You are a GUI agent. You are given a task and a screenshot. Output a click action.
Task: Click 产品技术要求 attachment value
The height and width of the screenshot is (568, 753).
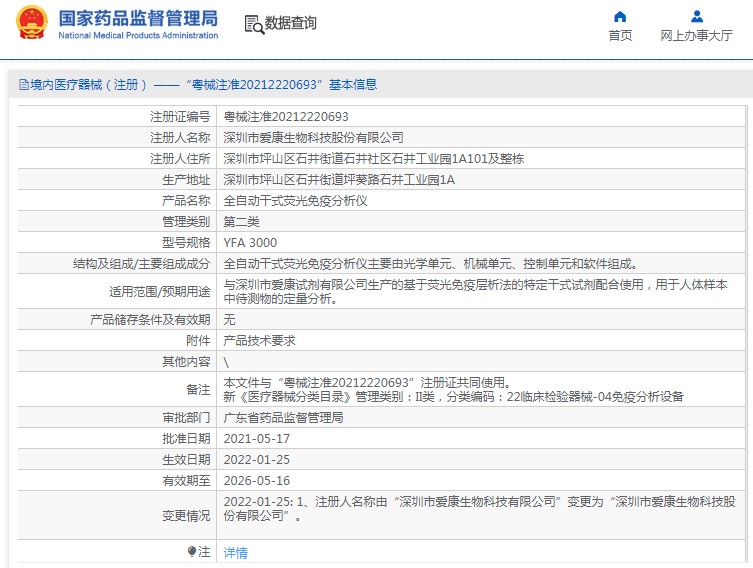pos(259,341)
